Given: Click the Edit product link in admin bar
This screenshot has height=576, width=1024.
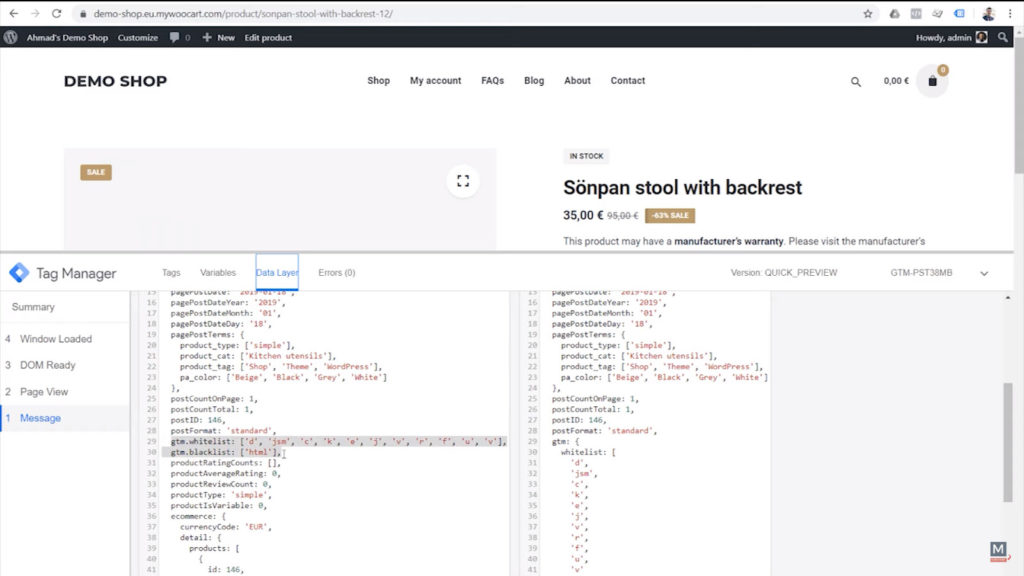Looking at the screenshot, I should click(x=266, y=37).
